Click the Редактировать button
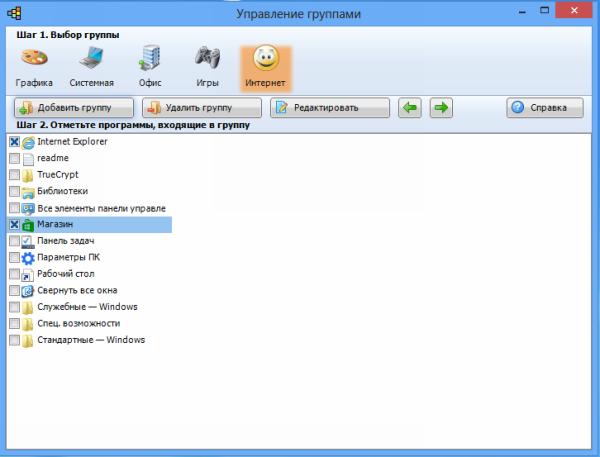 coord(330,108)
